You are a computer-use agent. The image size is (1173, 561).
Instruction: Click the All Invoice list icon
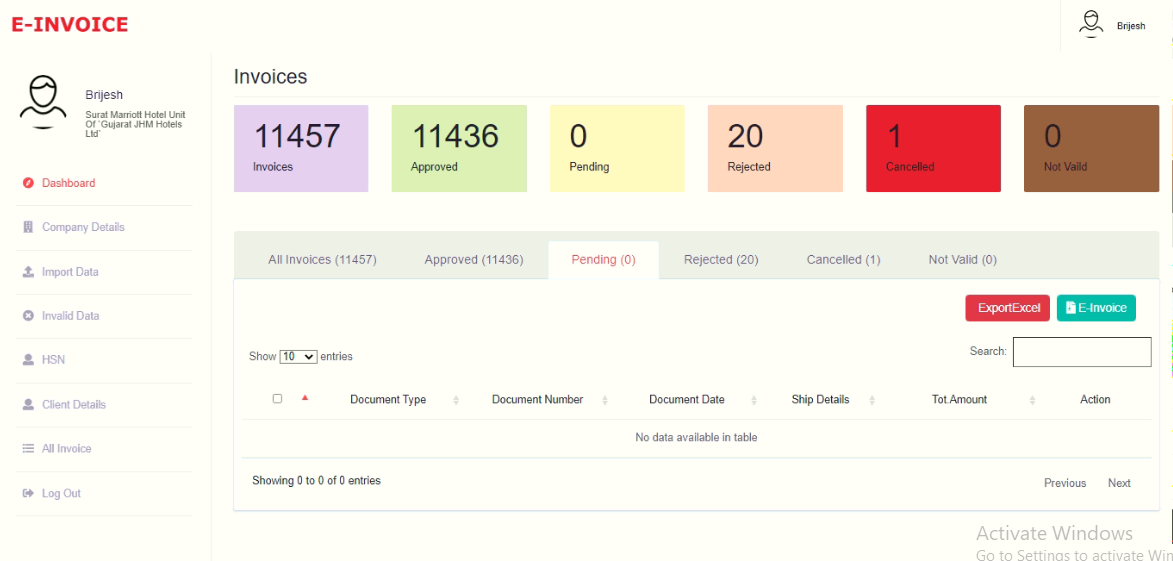[28, 449]
